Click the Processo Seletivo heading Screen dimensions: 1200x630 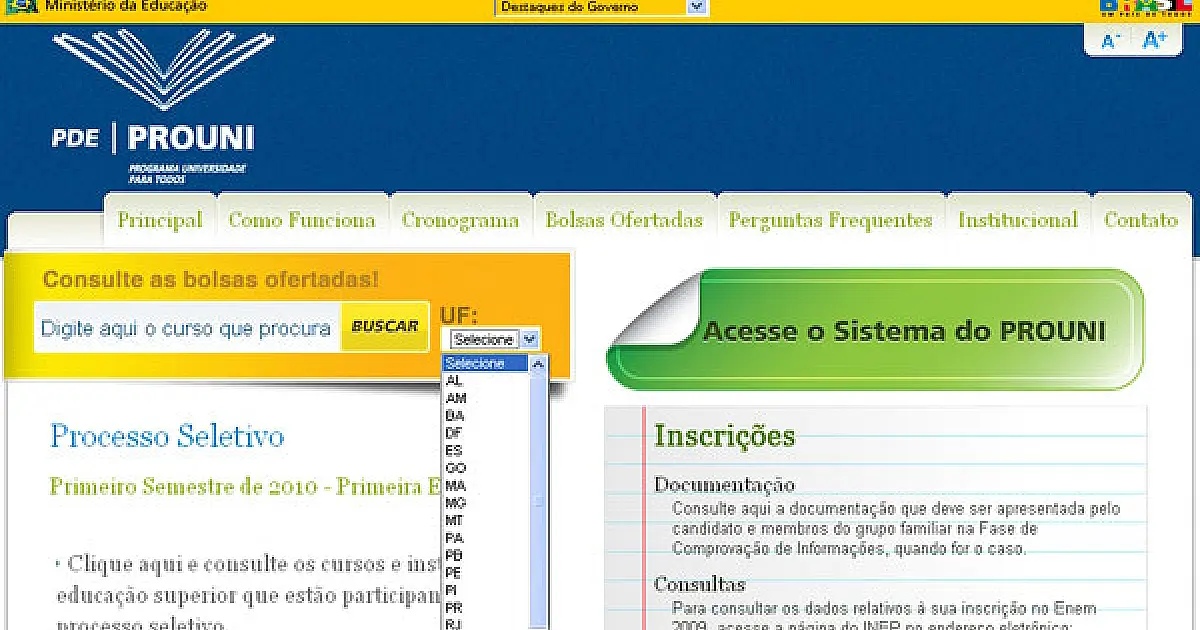click(x=167, y=437)
